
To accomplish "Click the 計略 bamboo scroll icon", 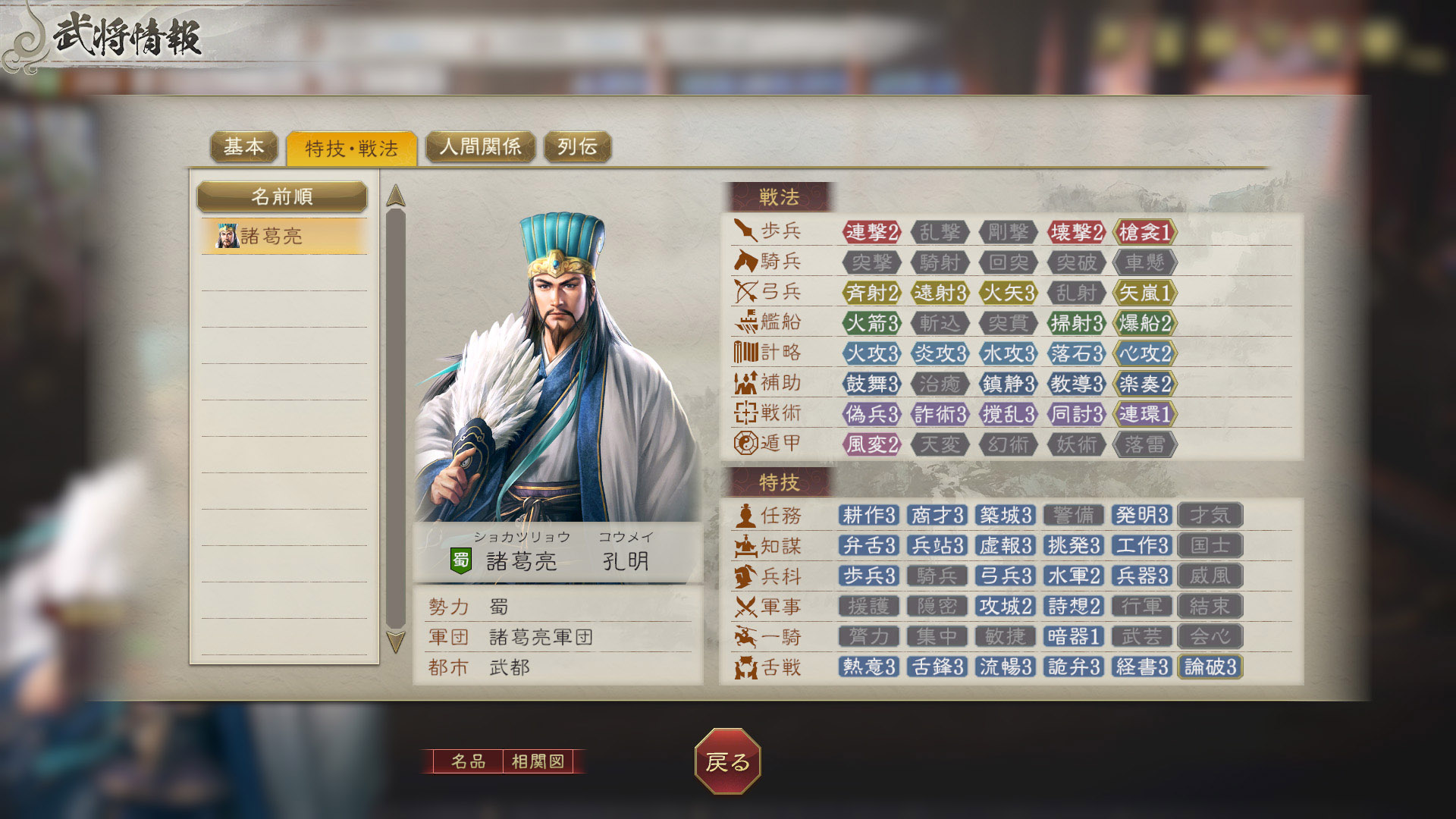I will (745, 352).
